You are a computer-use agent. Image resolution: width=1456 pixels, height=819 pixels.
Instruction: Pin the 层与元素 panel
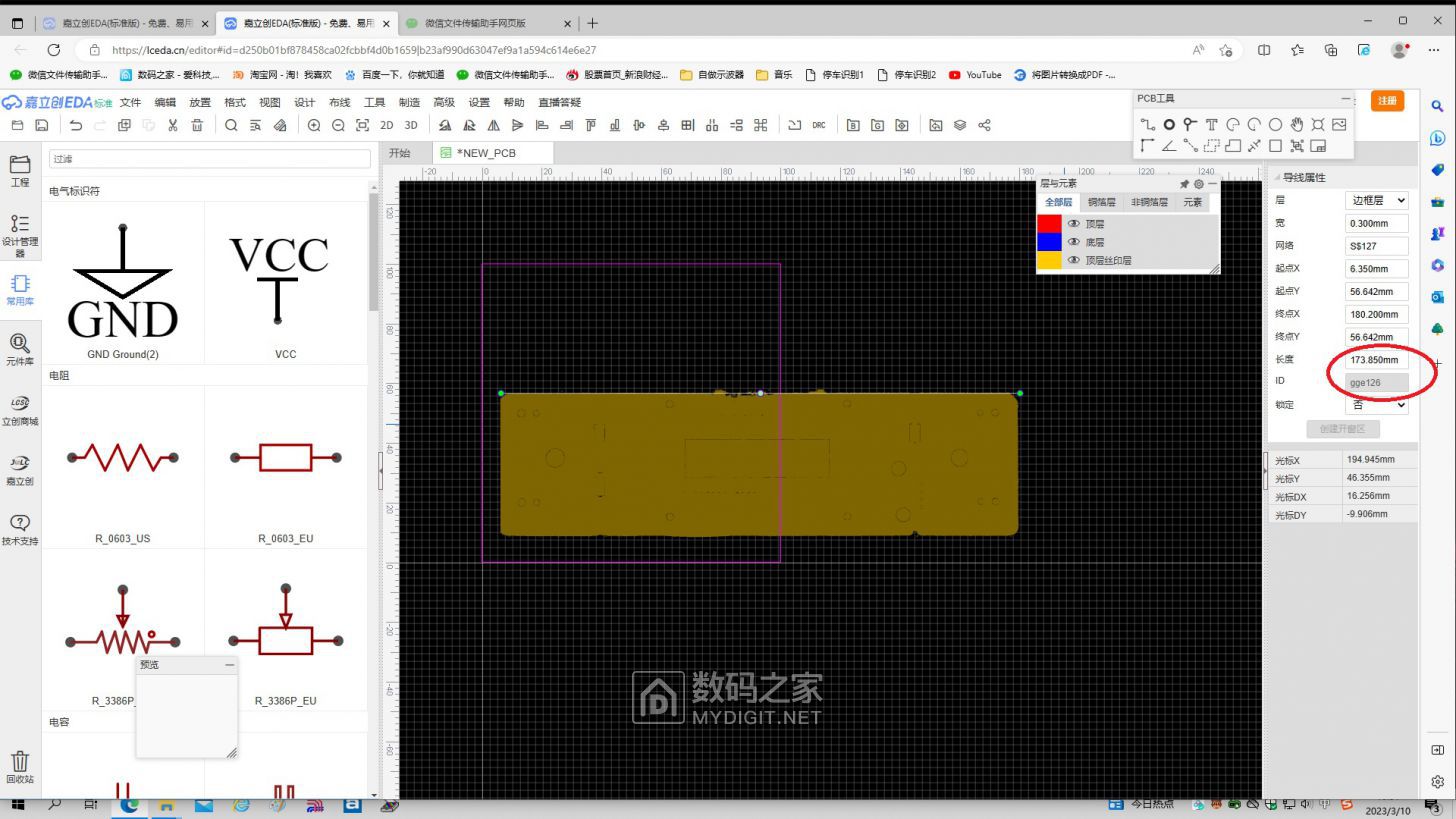coord(1184,184)
